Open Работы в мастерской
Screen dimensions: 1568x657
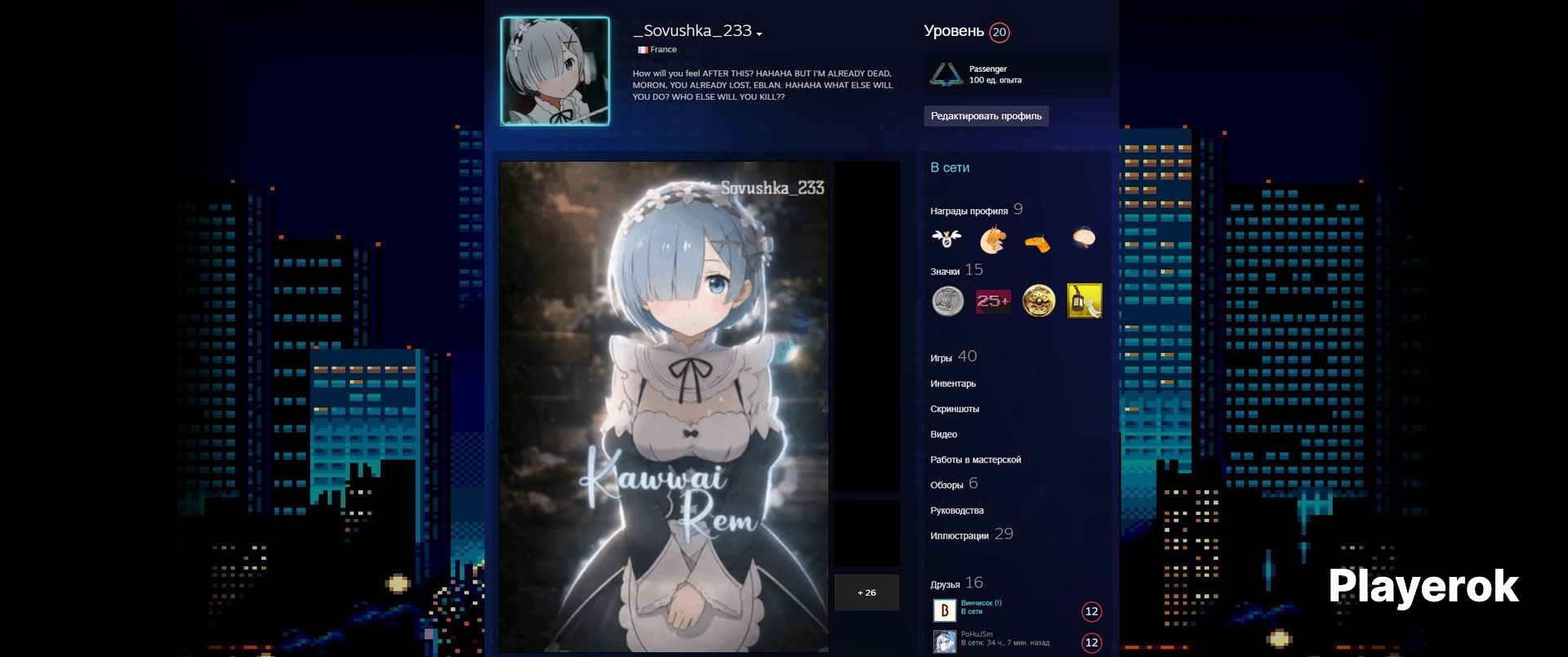pyautogui.click(x=975, y=459)
